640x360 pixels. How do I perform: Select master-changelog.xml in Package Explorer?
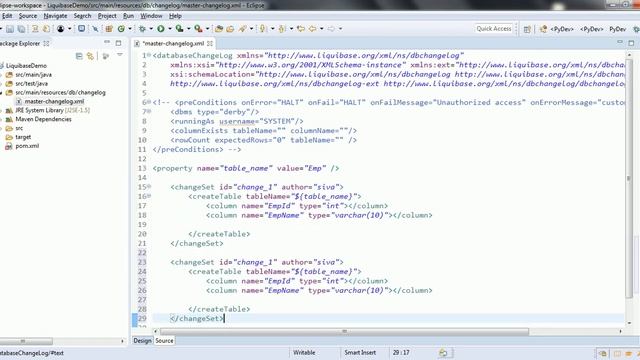(x=54, y=101)
